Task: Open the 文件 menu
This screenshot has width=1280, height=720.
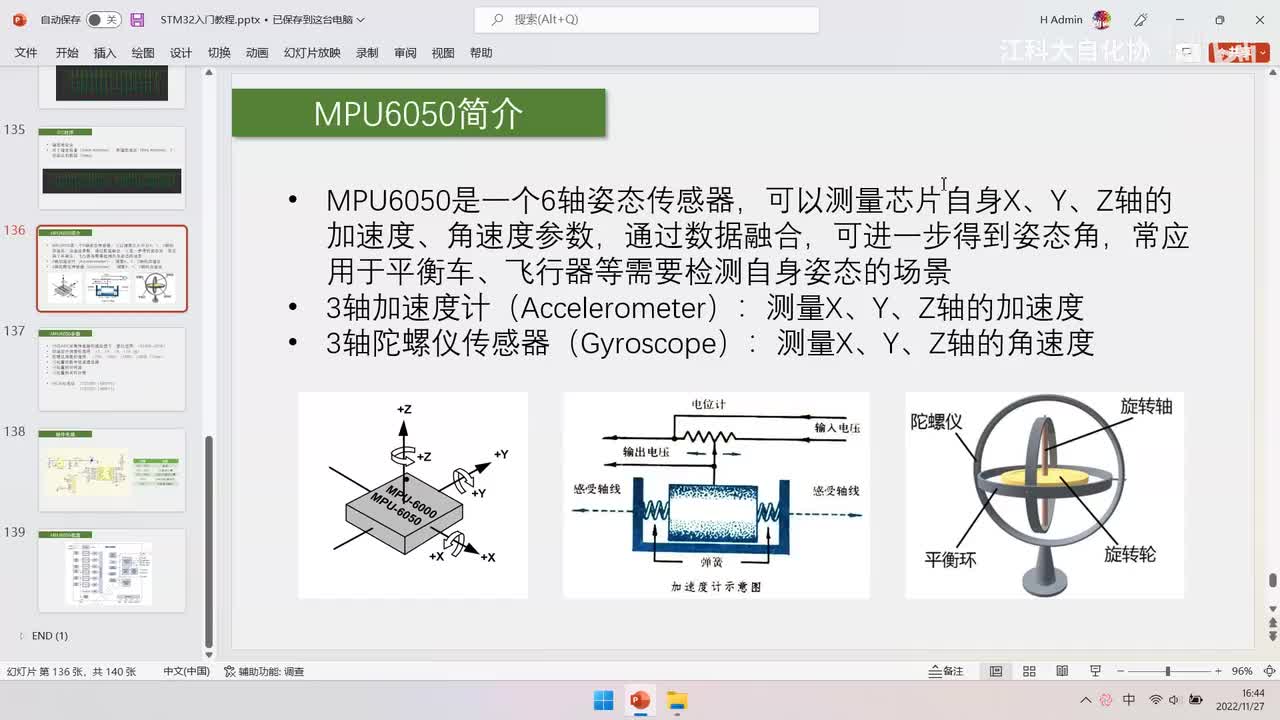Action: pos(26,53)
